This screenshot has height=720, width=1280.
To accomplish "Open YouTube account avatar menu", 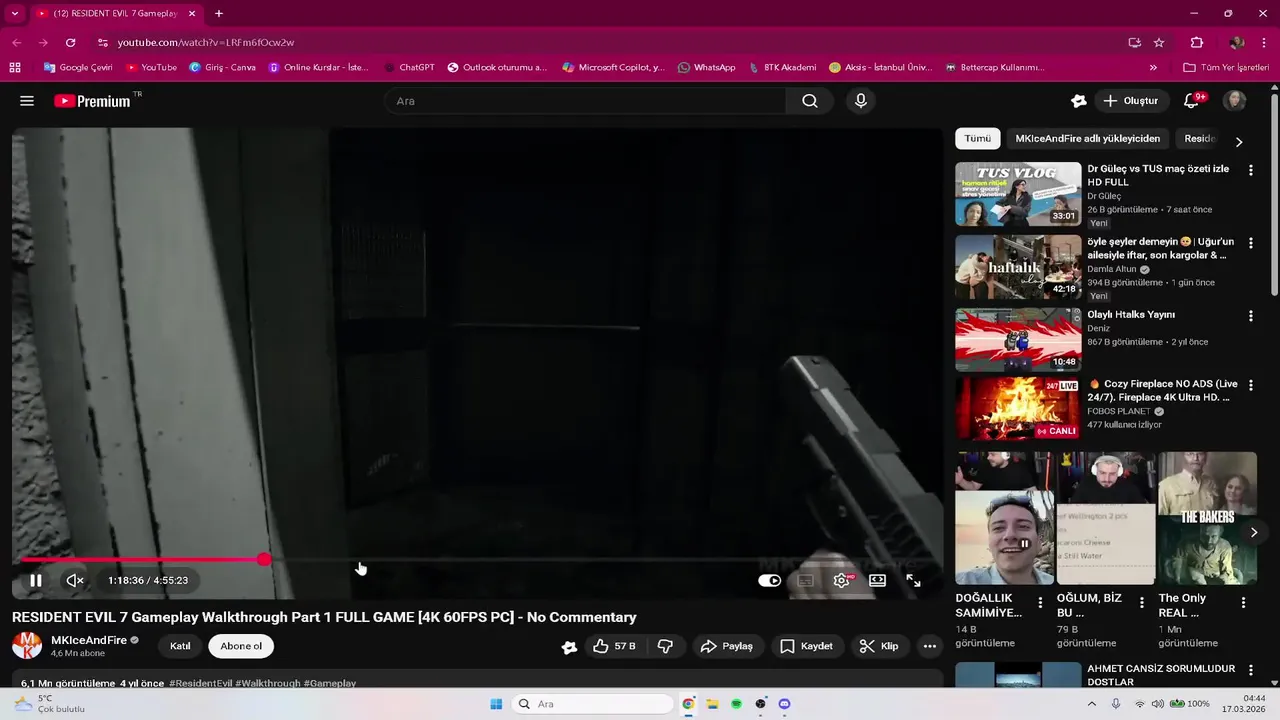I will pyautogui.click(x=1235, y=101).
